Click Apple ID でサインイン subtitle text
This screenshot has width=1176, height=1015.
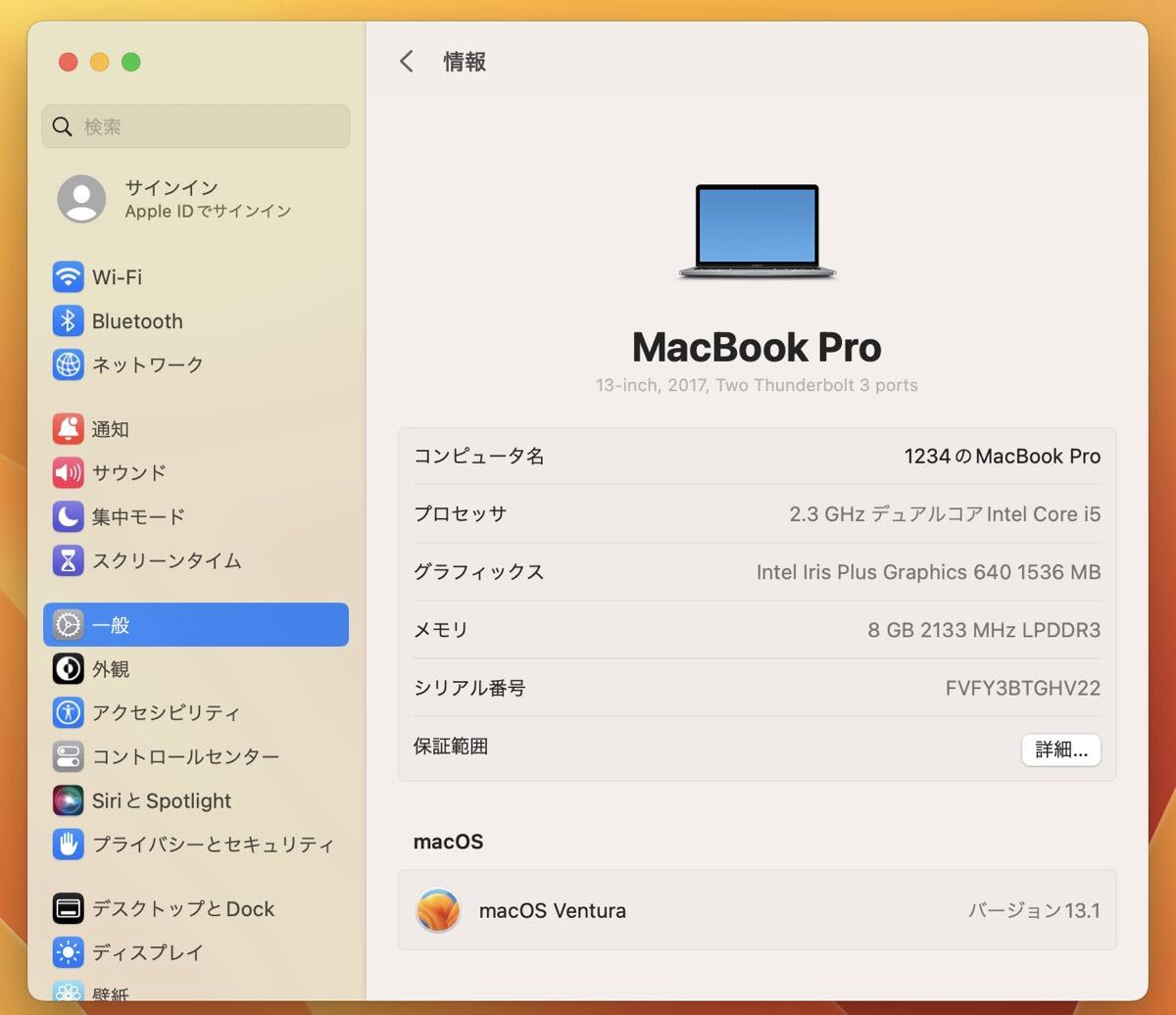coord(208,211)
